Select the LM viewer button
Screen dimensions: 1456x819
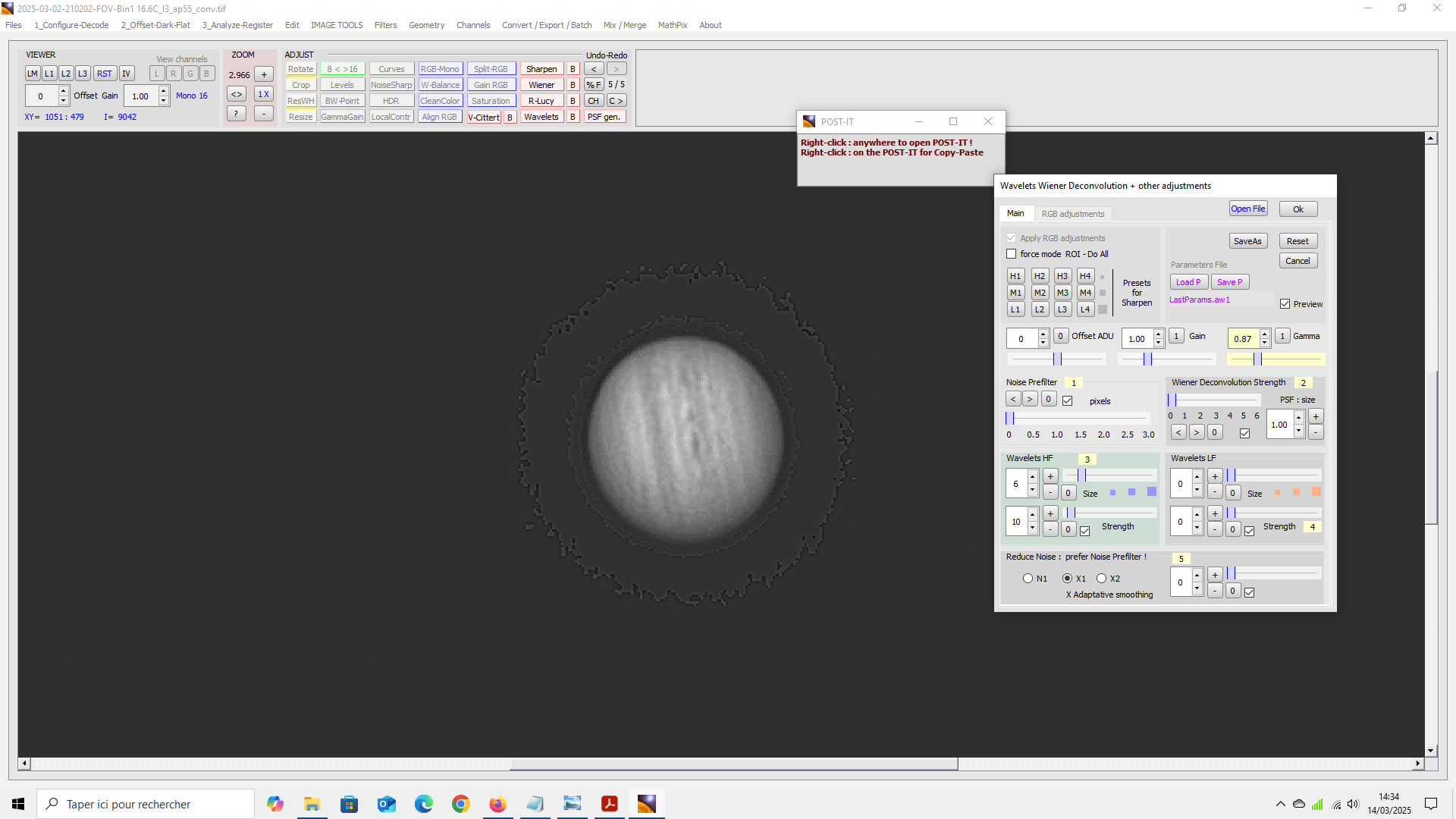pos(33,74)
